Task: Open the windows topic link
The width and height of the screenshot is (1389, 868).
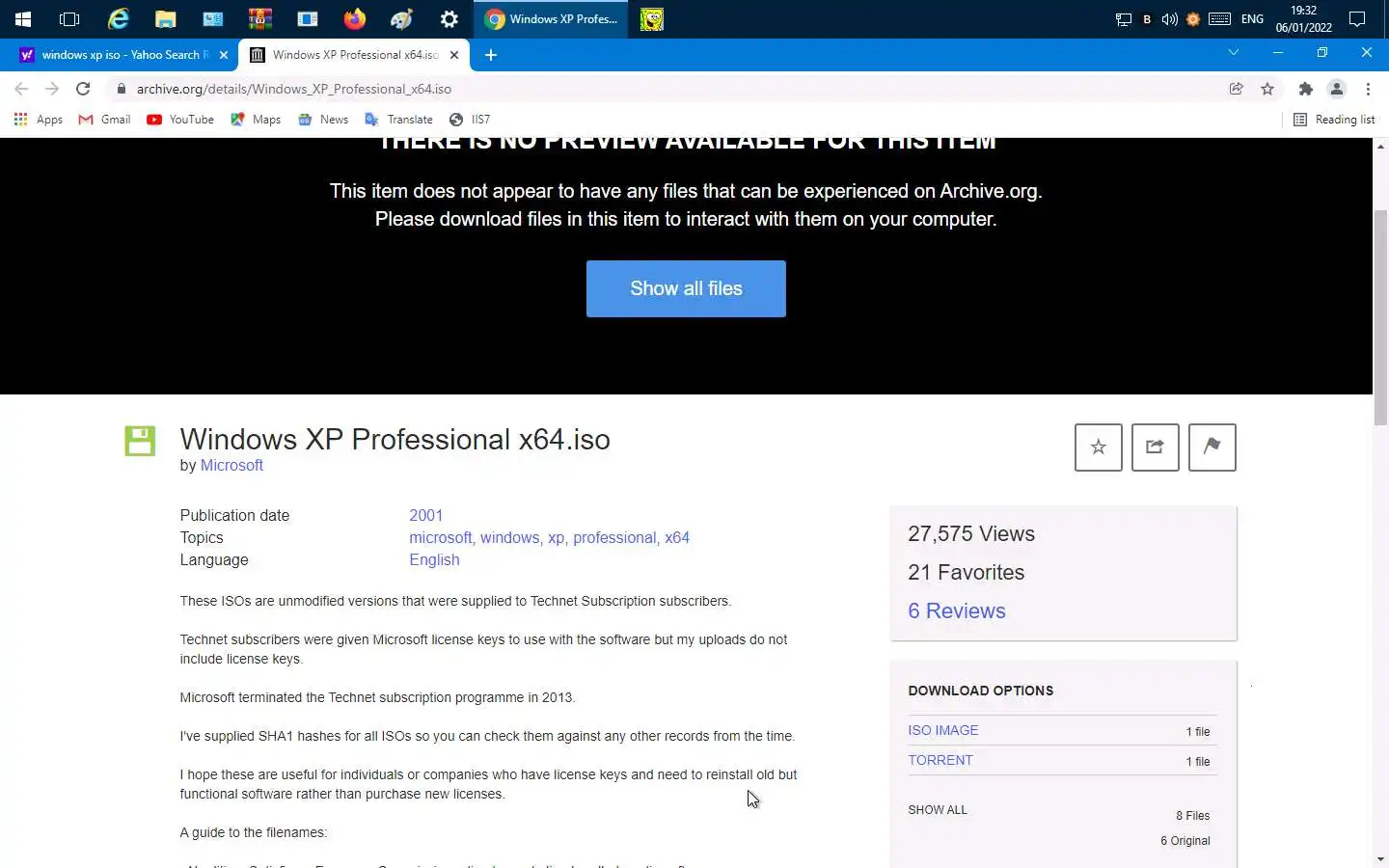Action: coord(509,537)
